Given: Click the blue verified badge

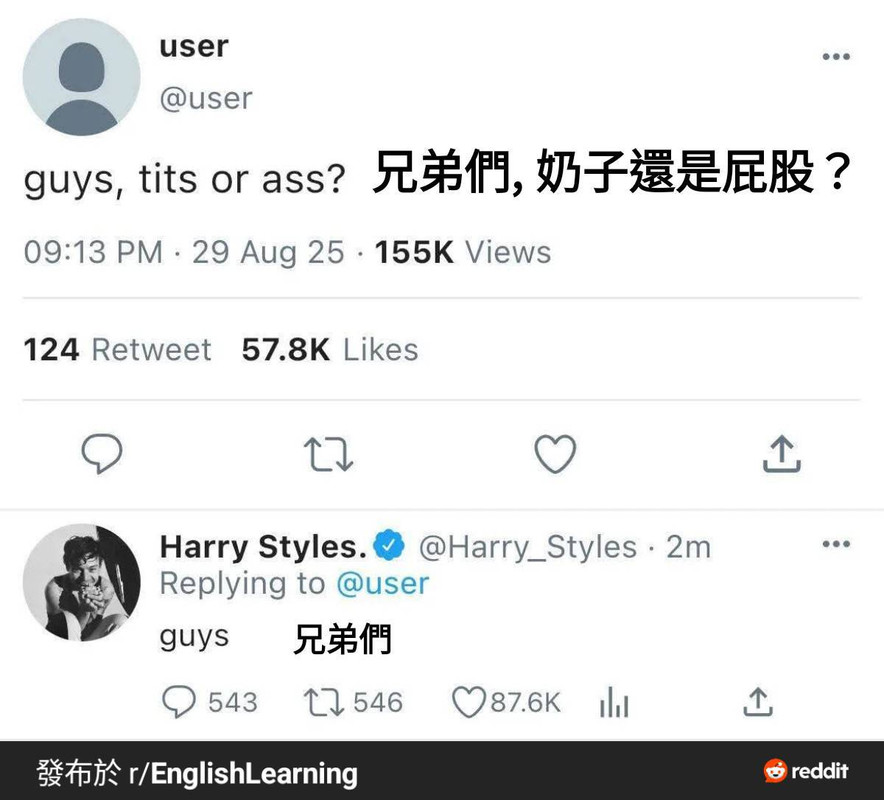Looking at the screenshot, I should click(x=390, y=545).
